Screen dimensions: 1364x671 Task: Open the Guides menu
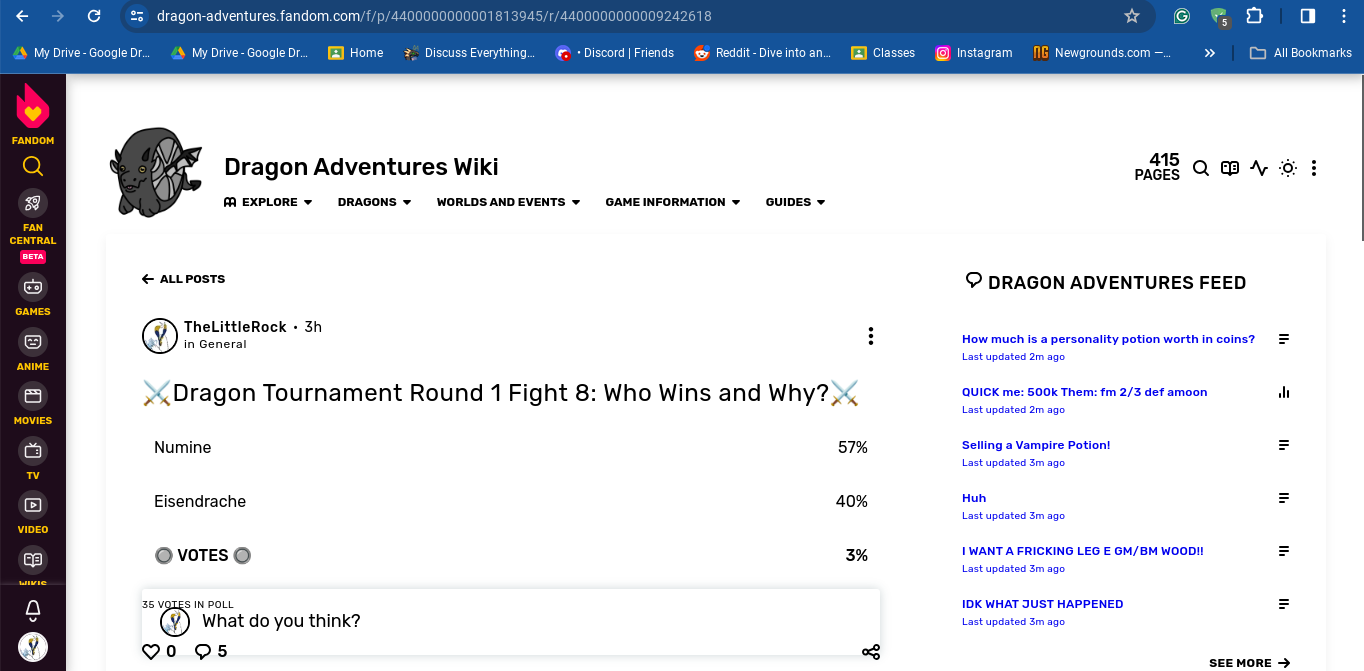(x=795, y=202)
